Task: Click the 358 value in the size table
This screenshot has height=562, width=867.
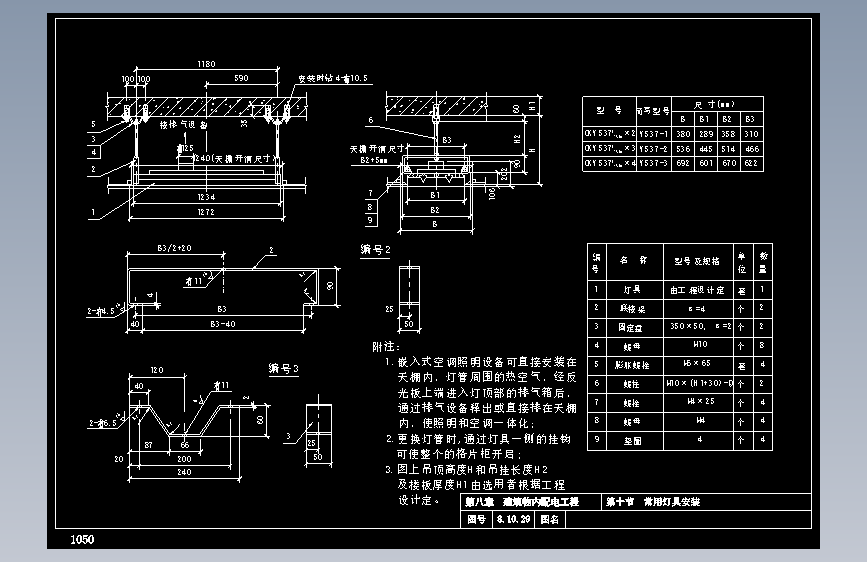Action: [728, 134]
